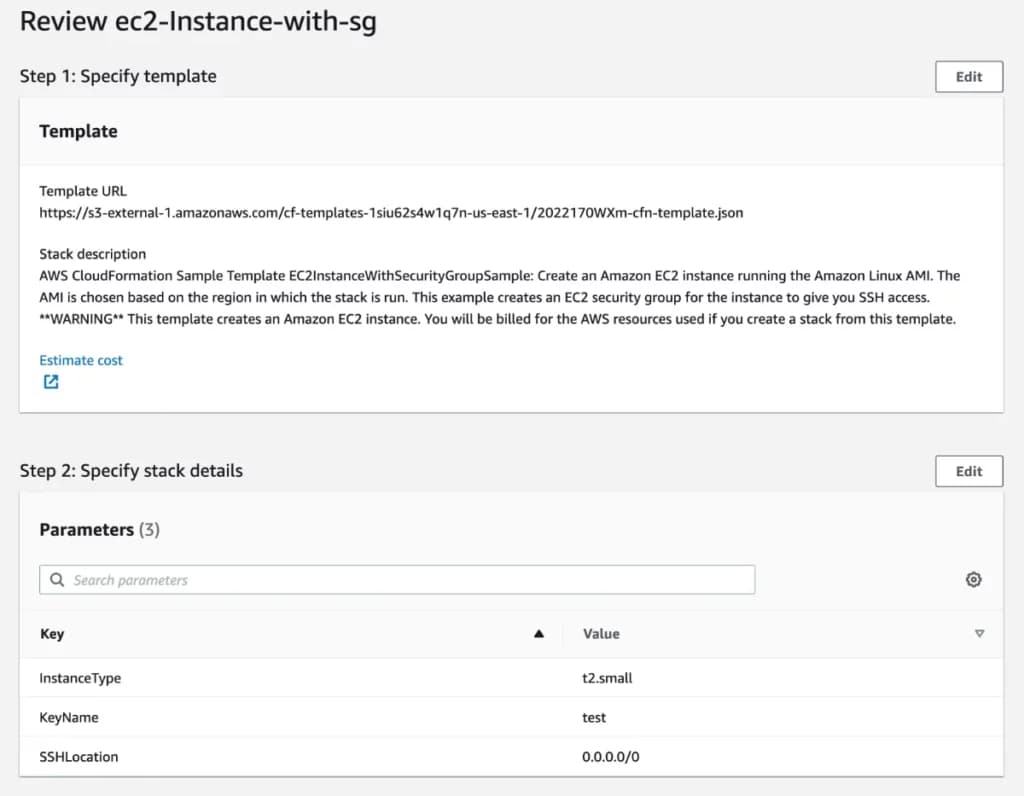This screenshot has height=796, width=1024.
Task: Select the InstanceType parameter row
Action: tap(80, 678)
